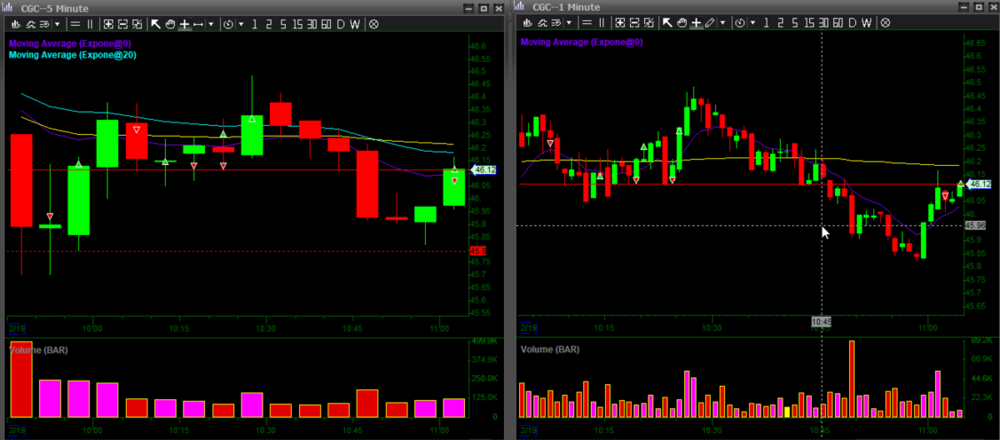1000x440 pixels.
Task: Click Moving Average (Expone@9) label in 1 Minute chart
Action: (581, 43)
